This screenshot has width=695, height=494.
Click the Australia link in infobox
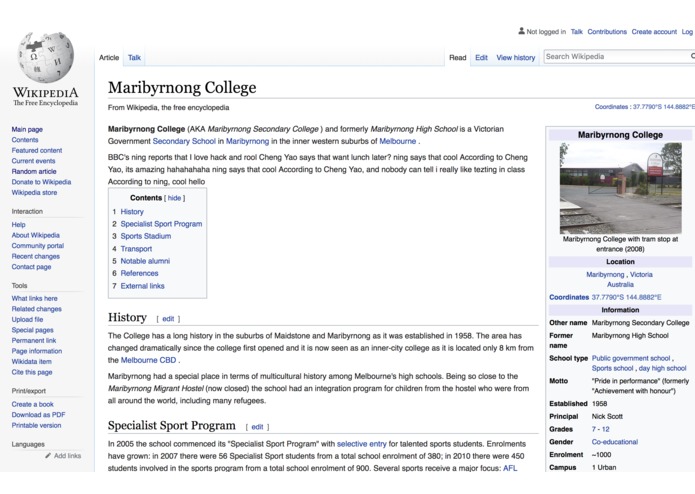point(620,284)
